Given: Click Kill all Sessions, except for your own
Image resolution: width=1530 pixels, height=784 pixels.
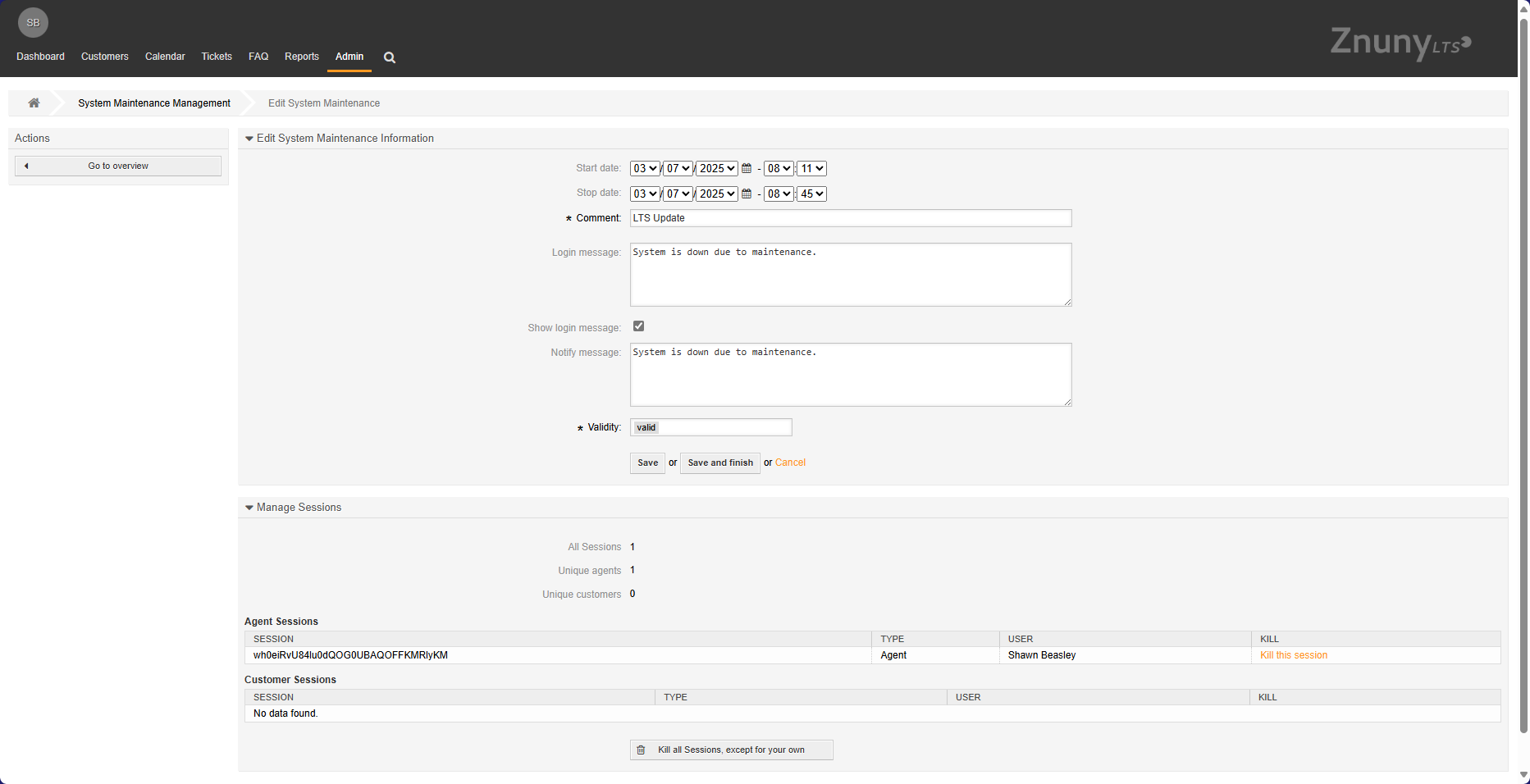Looking at the screenshot, I should click(x=731, y=750).
